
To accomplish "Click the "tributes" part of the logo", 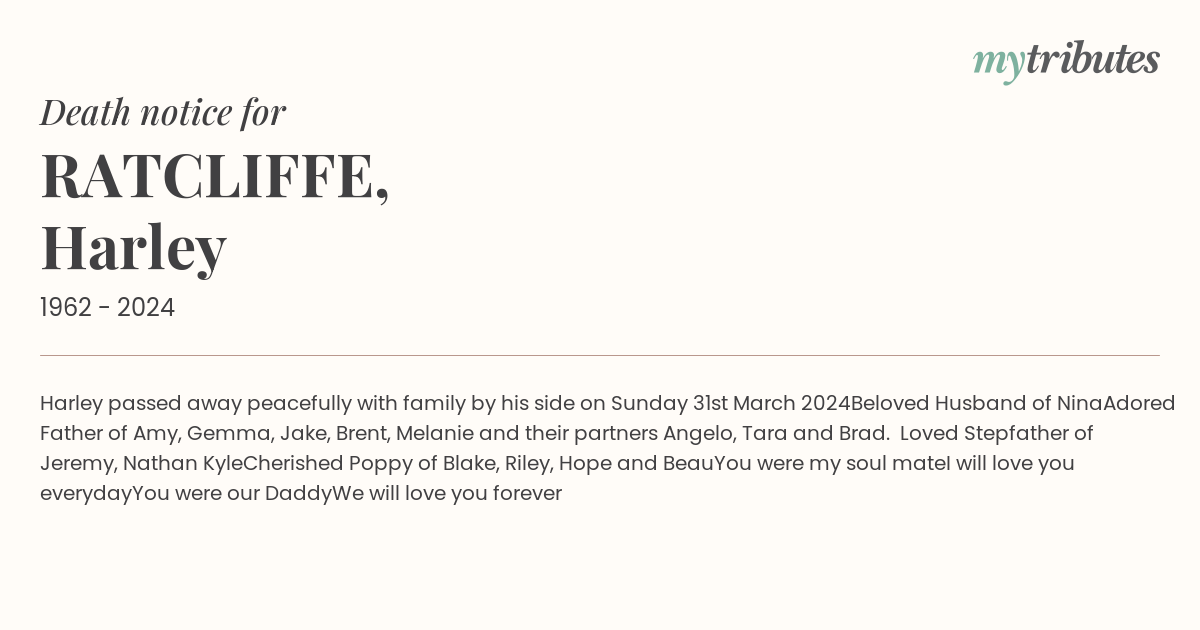I will click(1092, 59).
